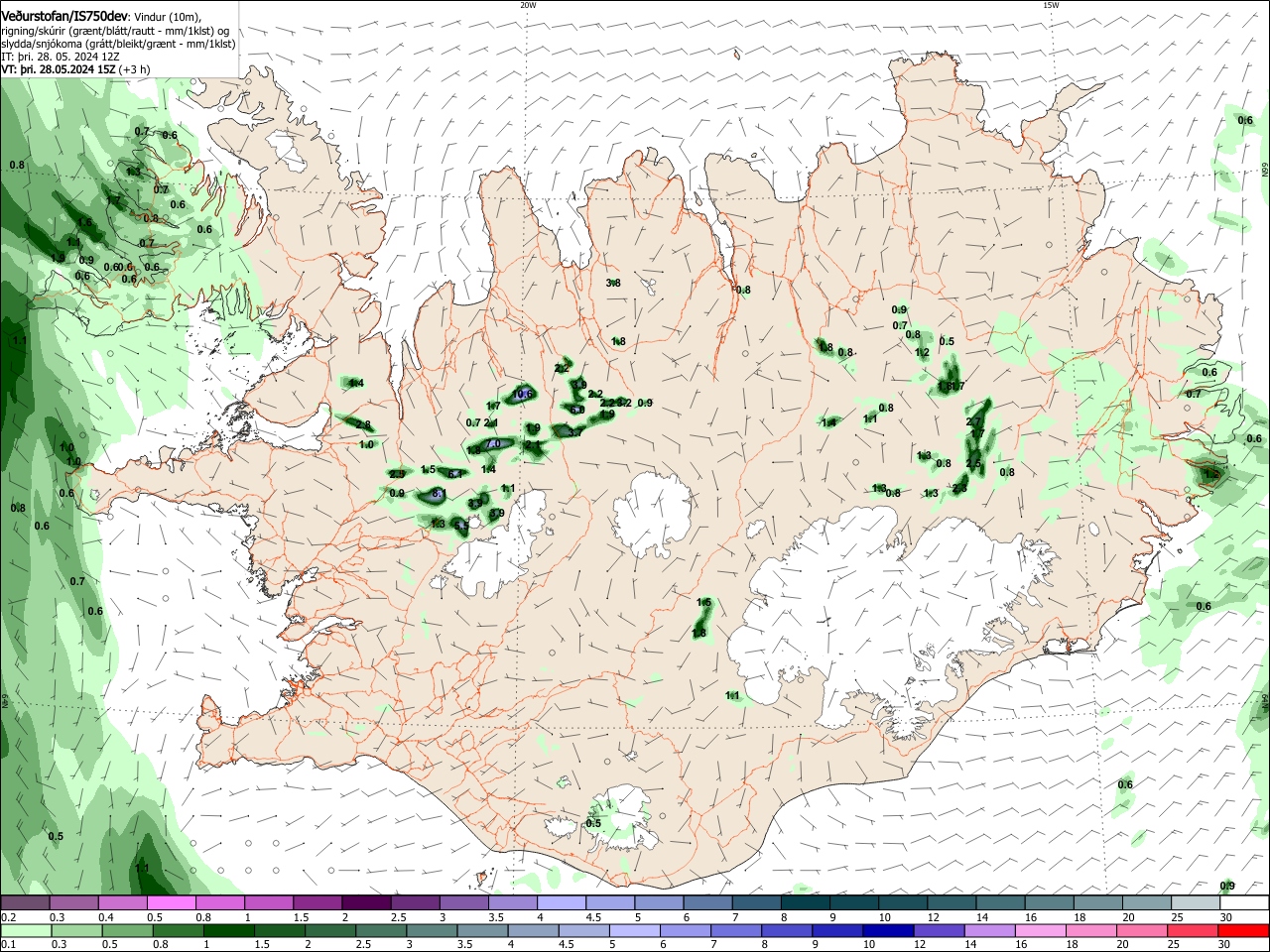Click the lilac 14 swatch in rain legend
Viewport: 1270px width, 952px height.
click(x=990, y=931)
